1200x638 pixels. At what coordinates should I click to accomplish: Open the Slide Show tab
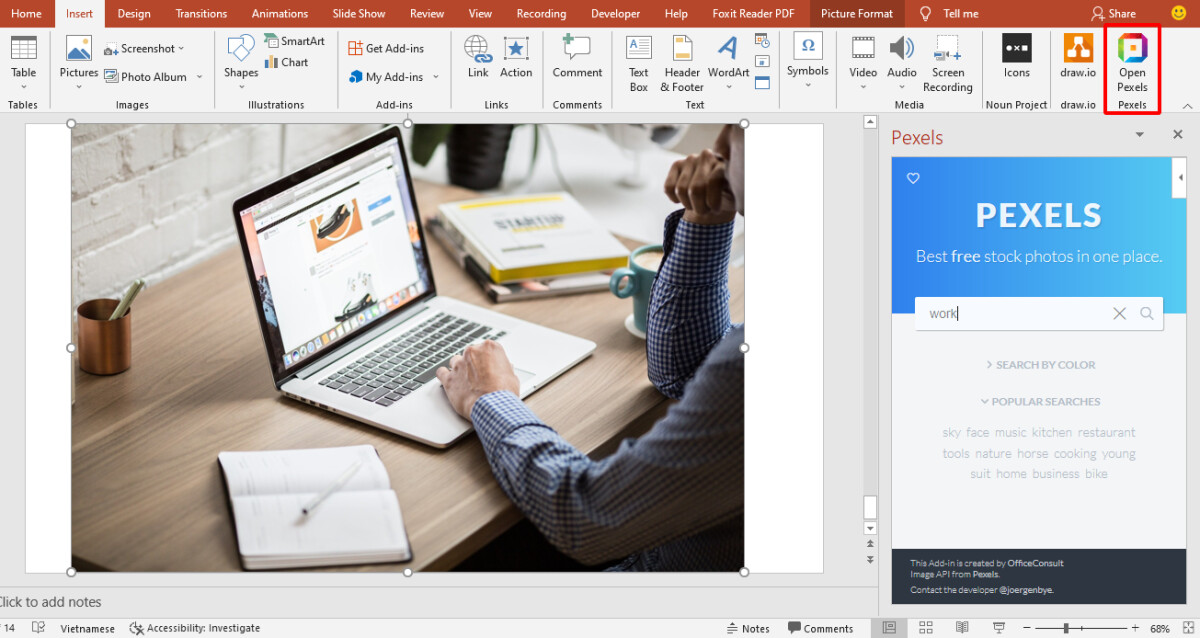pyautogui.click(x=358, y=13)
